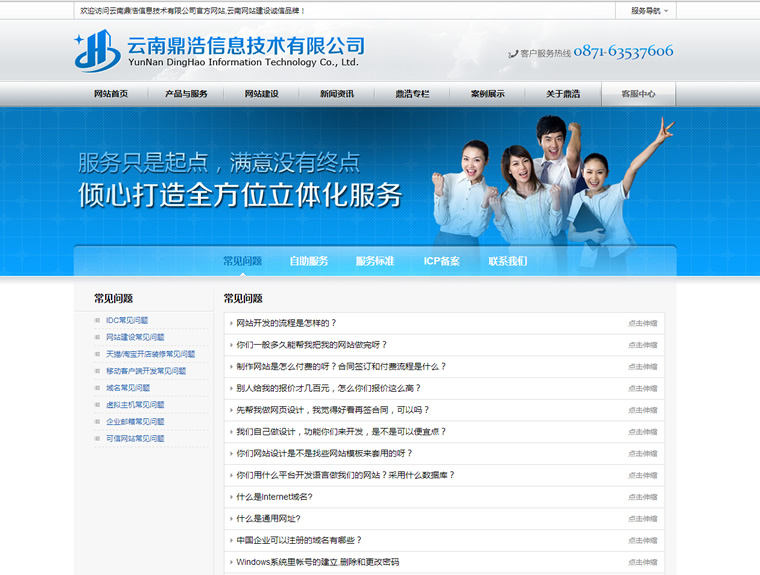Screen dimensions: 760x575
Task: Open 网站首页 in the main navigation
Action: click(x=111, y=94)
